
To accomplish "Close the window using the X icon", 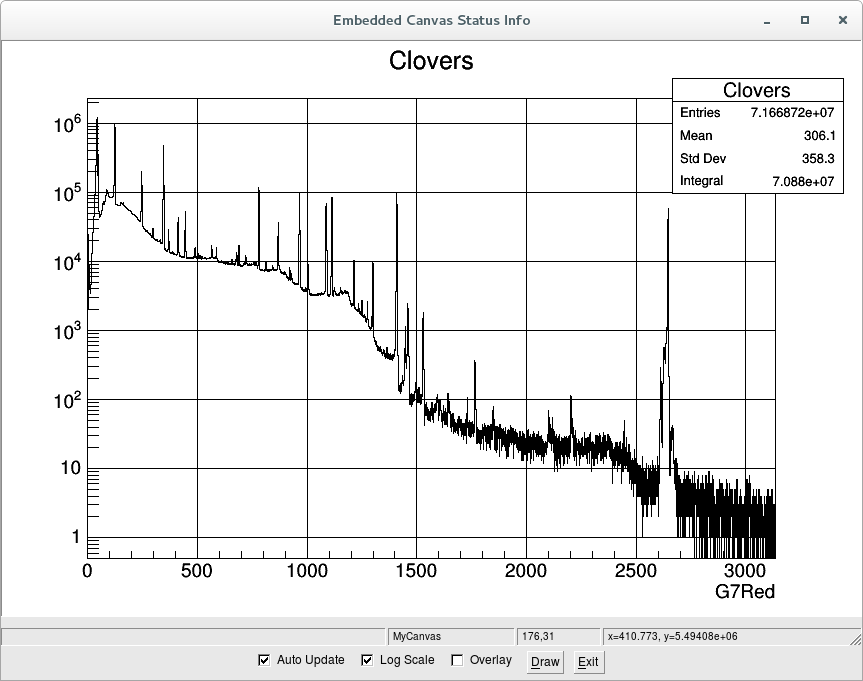I will (x=841, y=20).
